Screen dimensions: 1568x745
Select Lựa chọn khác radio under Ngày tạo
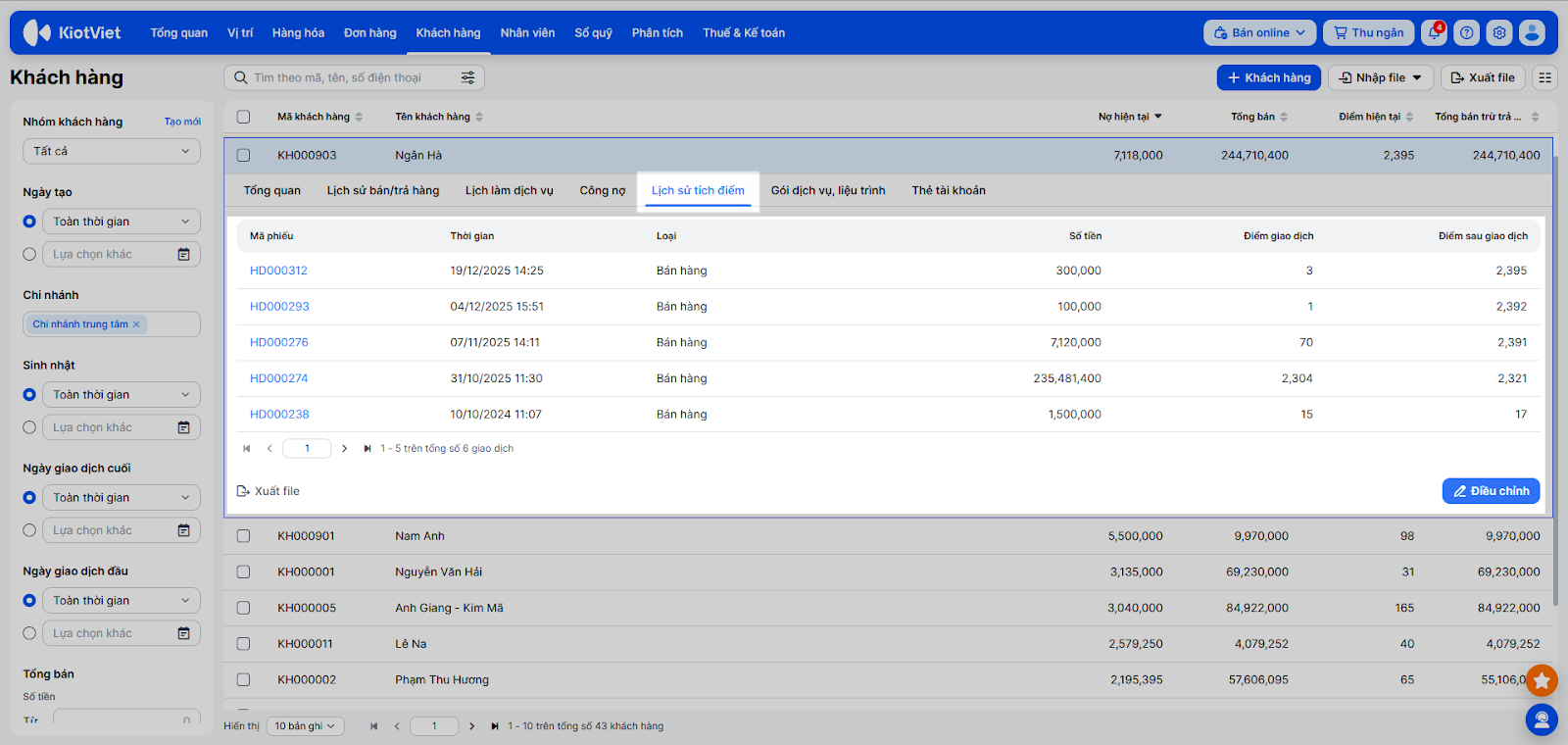[x=29, y=254]
